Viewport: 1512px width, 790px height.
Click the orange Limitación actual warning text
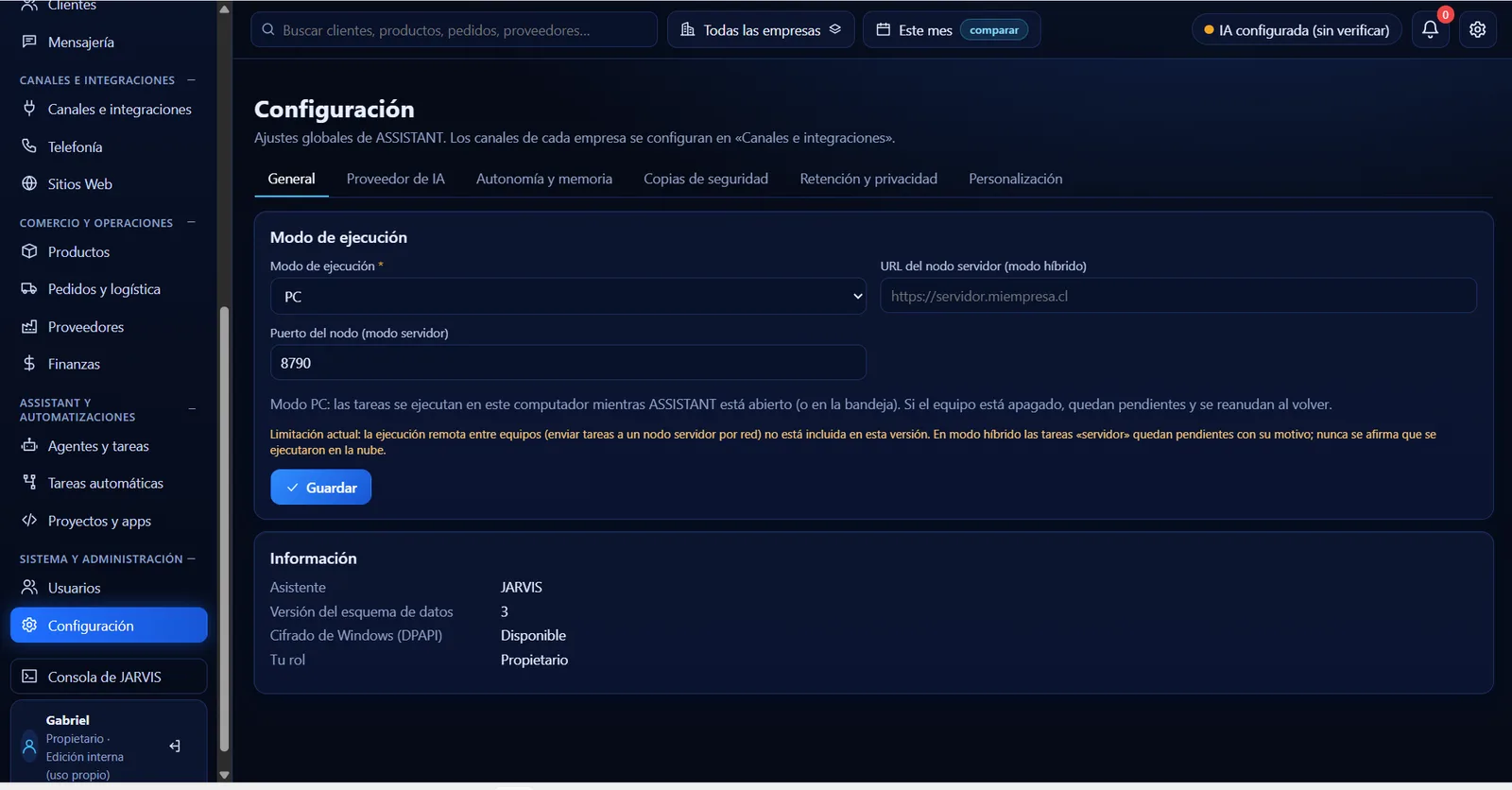[x=853, y=442]
